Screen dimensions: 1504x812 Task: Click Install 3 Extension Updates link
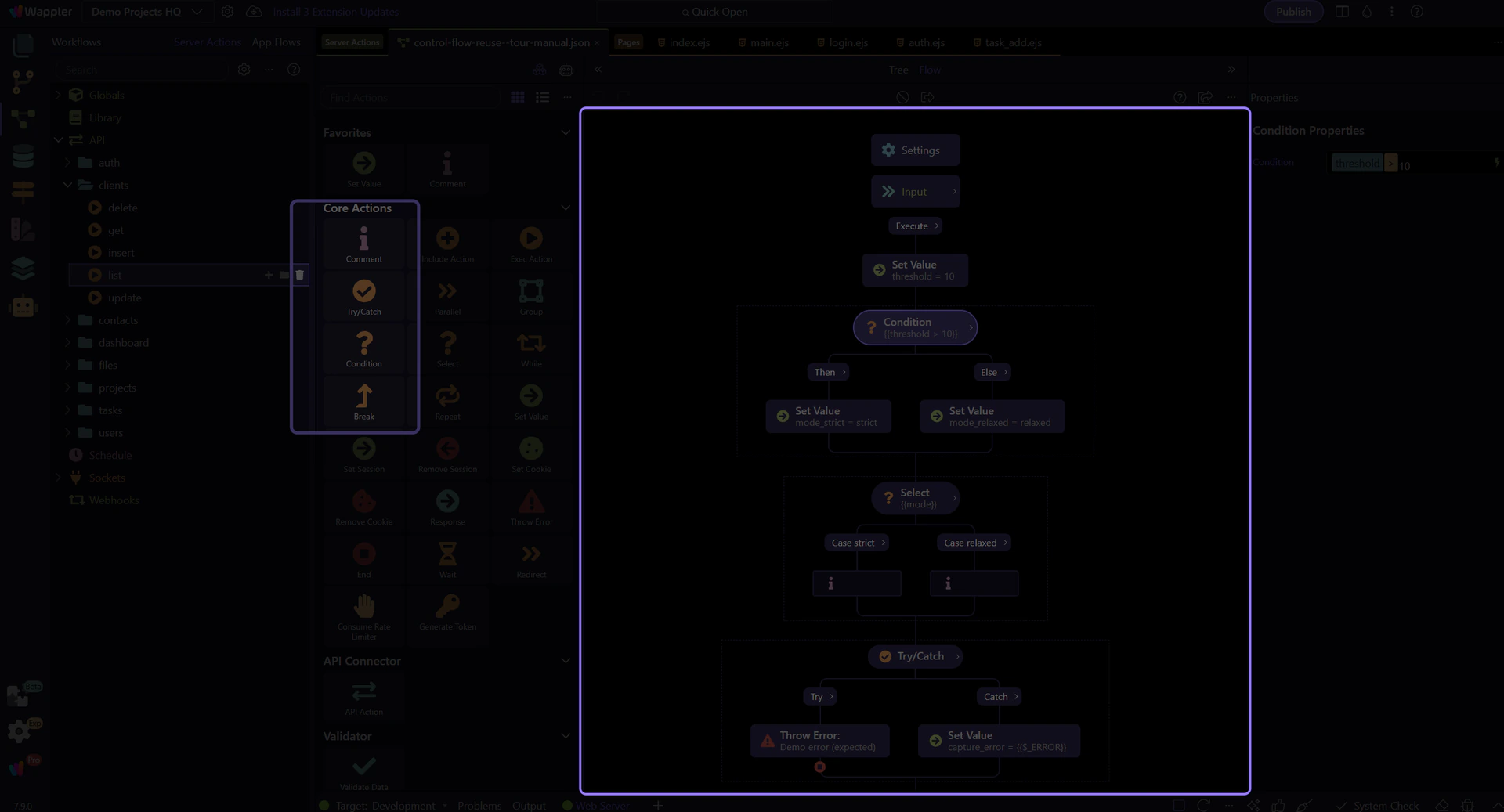coord(335,12)
